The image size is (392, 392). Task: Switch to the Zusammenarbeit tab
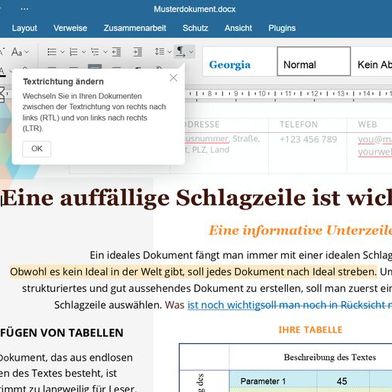[x=135, y=28]
